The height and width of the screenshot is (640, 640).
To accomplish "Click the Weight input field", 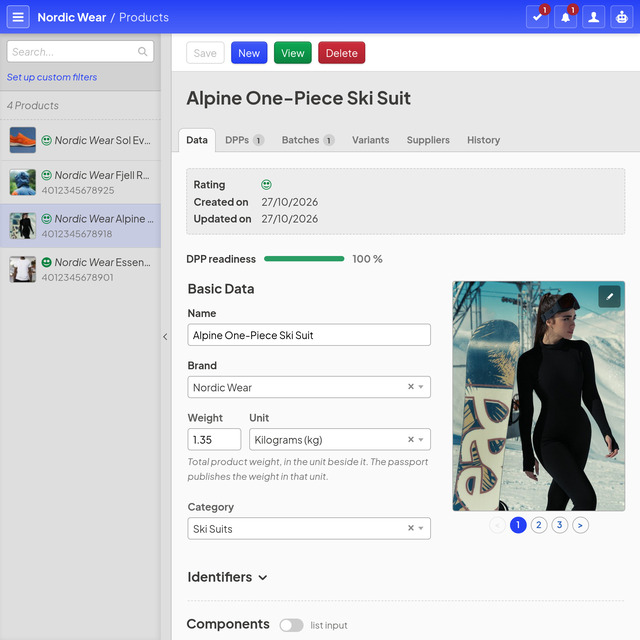I will click(x=214, y=440).
